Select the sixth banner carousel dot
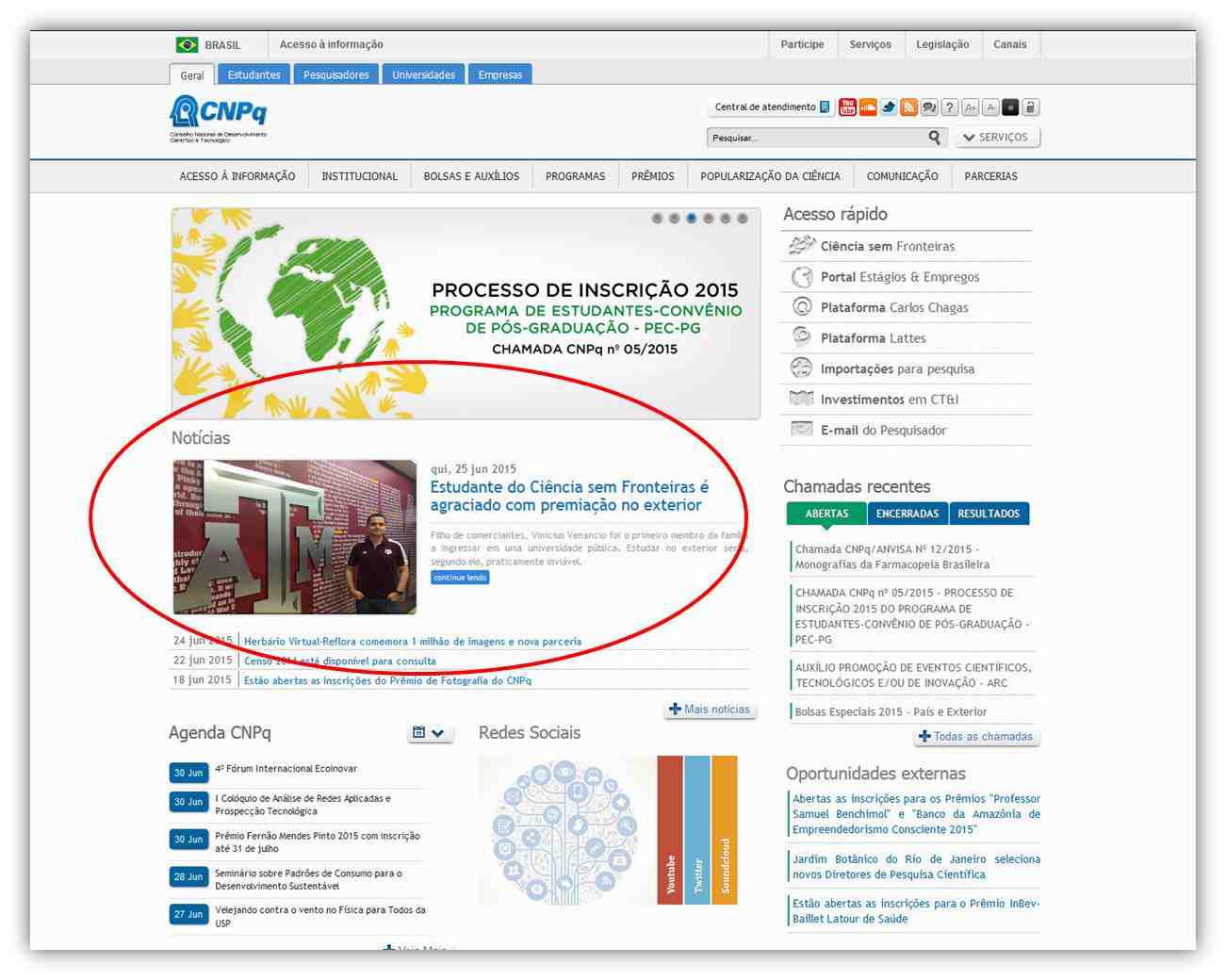This screenshot has height=980, width=1226. [743, 218]
